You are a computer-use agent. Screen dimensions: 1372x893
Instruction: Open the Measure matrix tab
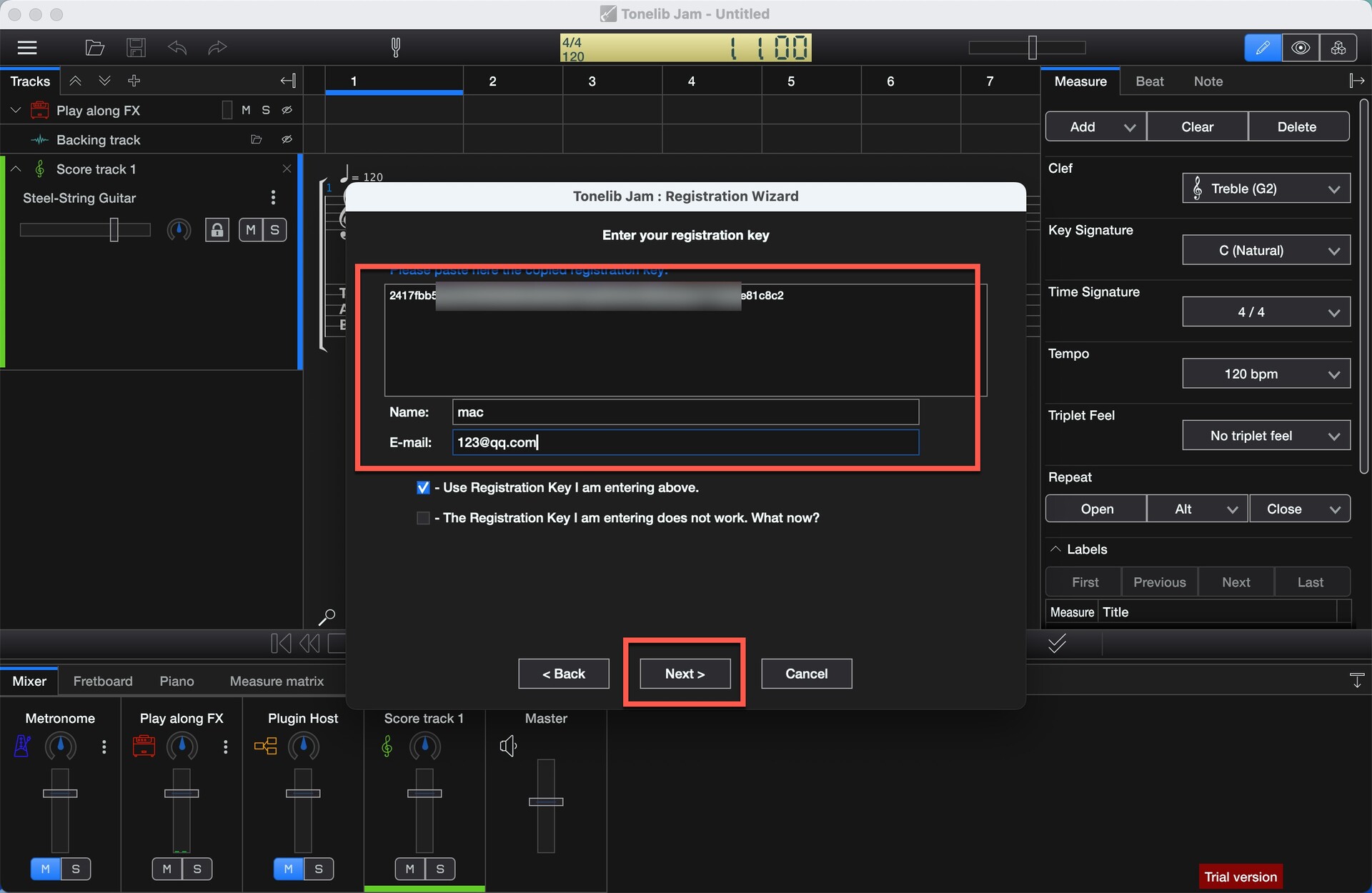tap(277, 681)
